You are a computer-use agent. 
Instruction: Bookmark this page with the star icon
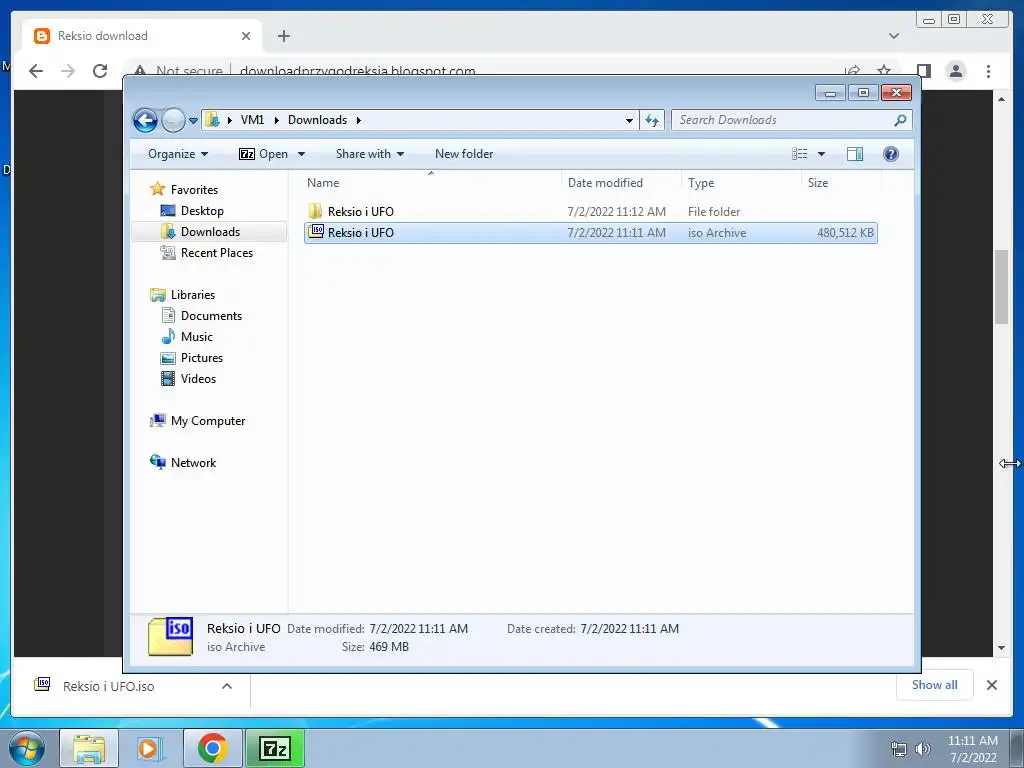884,71
